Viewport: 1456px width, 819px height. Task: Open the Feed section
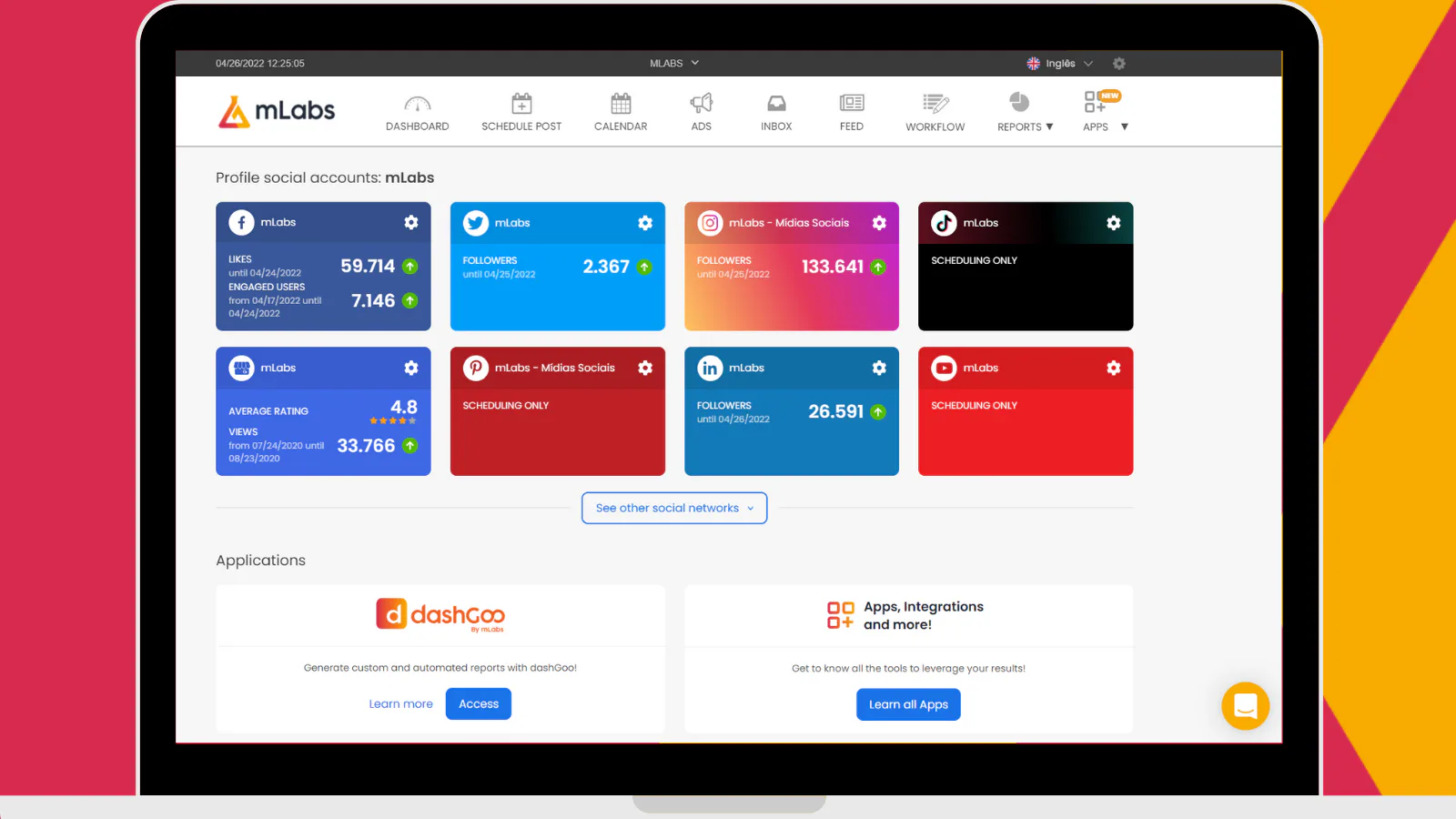[850, 111]
